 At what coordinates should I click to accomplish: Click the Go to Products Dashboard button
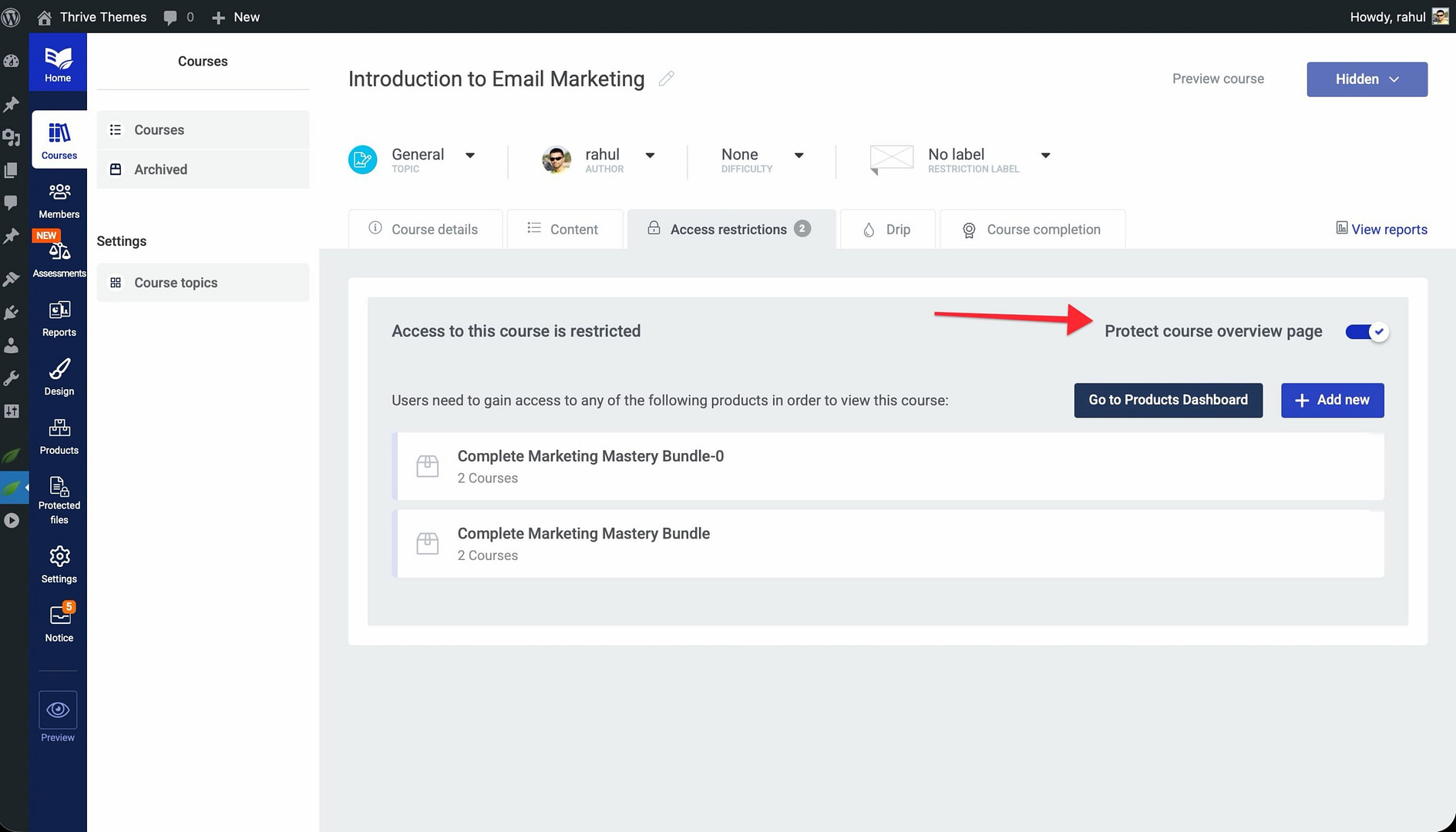point(1168,400)
